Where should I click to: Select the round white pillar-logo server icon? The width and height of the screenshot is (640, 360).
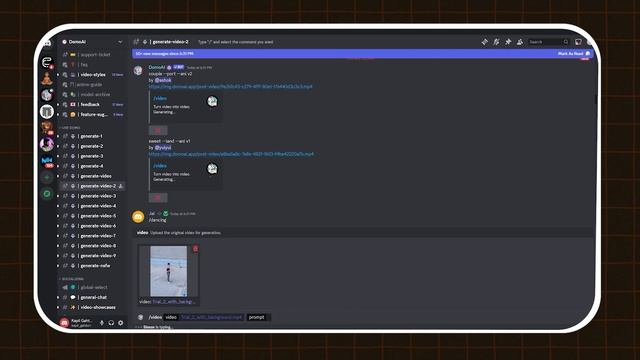pyautogui.click(x=47, y=111)
